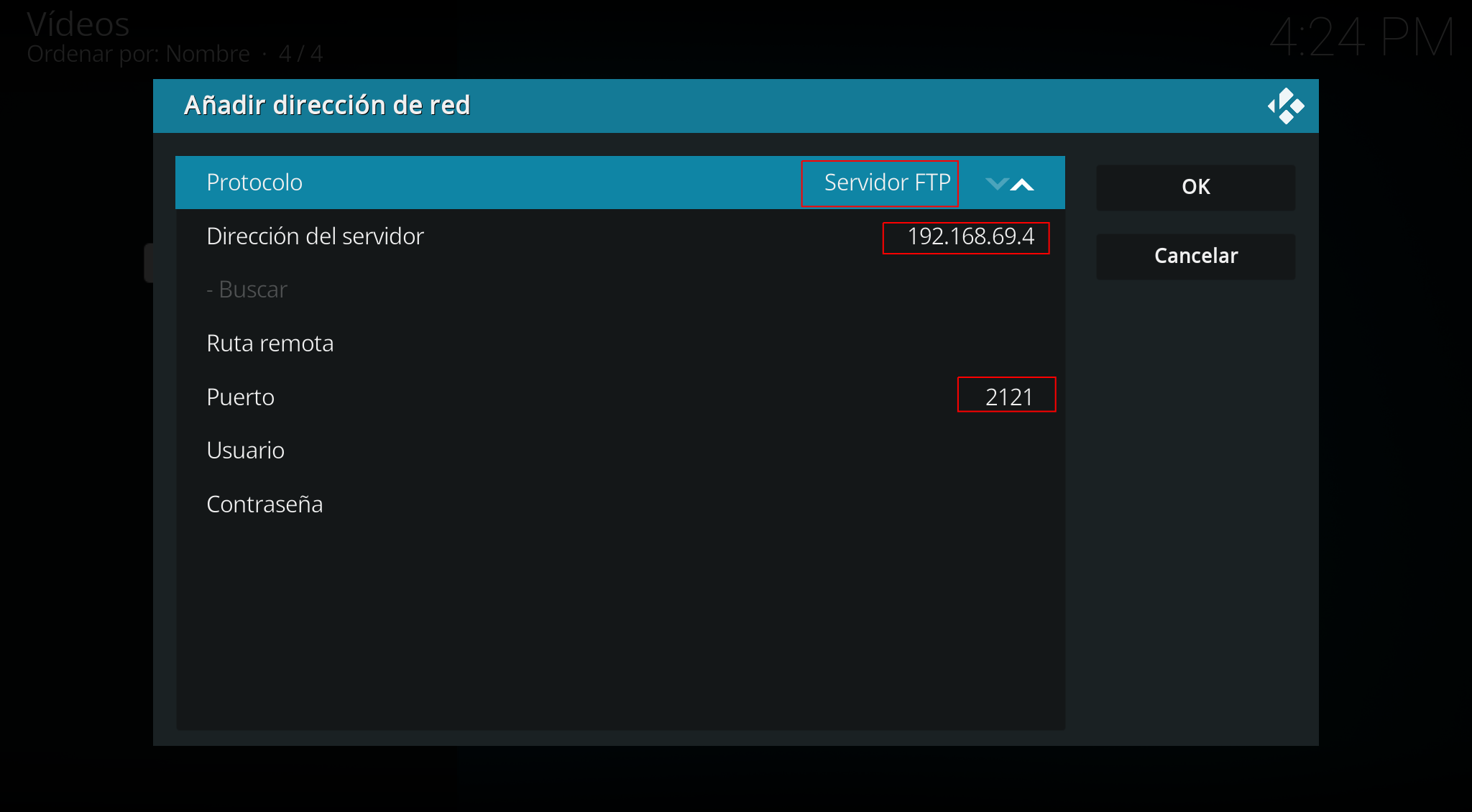1472x812 pixels.
Task: Click the empty area below Contraseña
Action: (x=620, y=630)
